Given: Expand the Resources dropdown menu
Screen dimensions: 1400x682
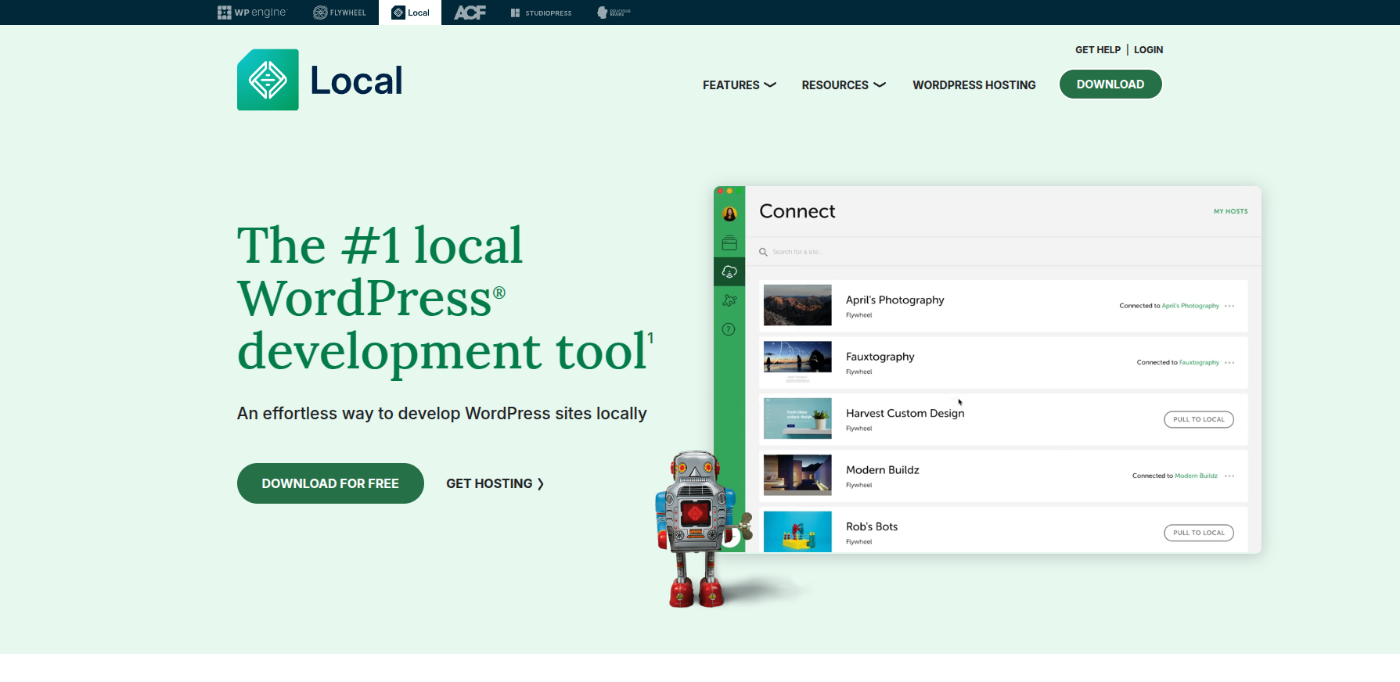Looking at the screenshot, I should [843, 85].
